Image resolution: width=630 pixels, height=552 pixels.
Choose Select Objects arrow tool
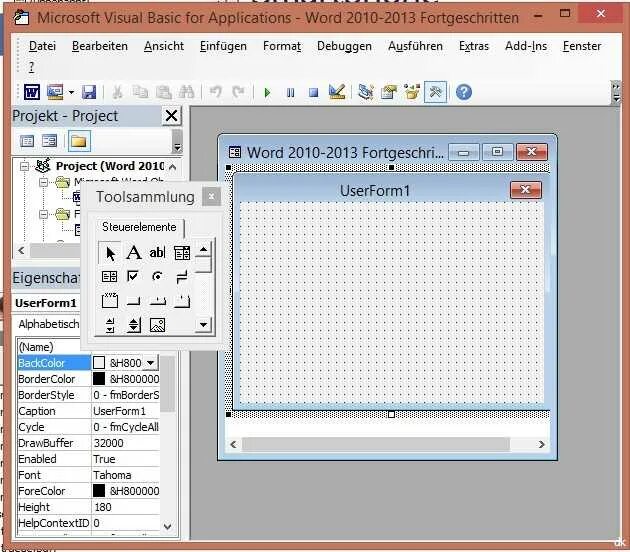(x=109, y=253)
